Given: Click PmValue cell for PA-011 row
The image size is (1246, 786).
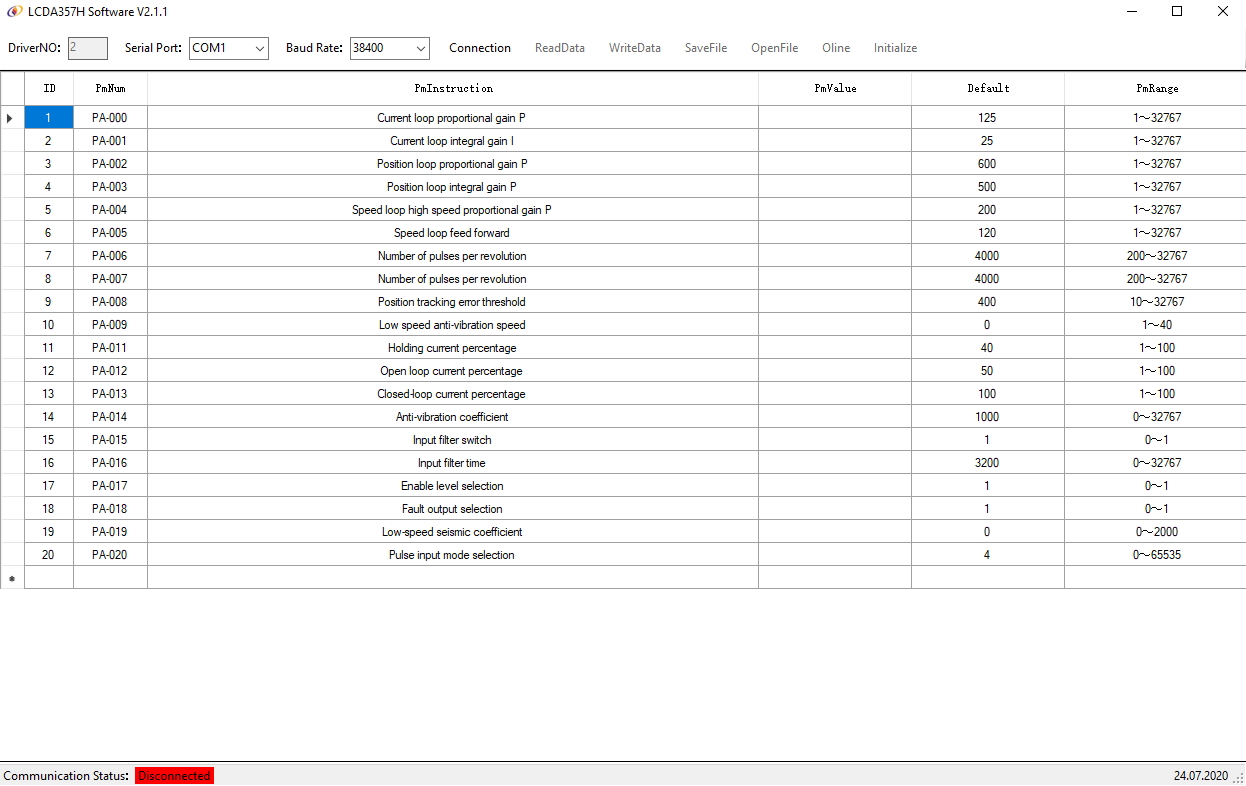Looking at the screenshot, I should coord(835,348).
